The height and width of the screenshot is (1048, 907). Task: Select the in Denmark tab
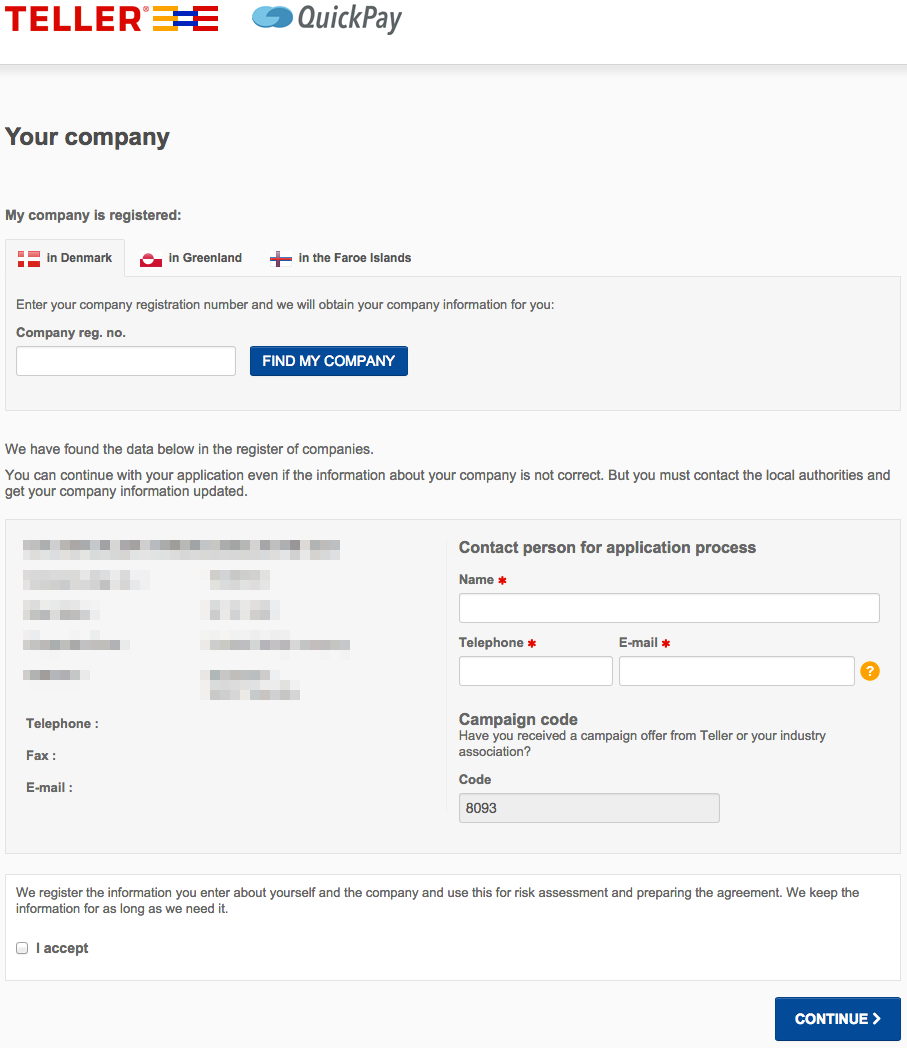click(x=65, y=258)
